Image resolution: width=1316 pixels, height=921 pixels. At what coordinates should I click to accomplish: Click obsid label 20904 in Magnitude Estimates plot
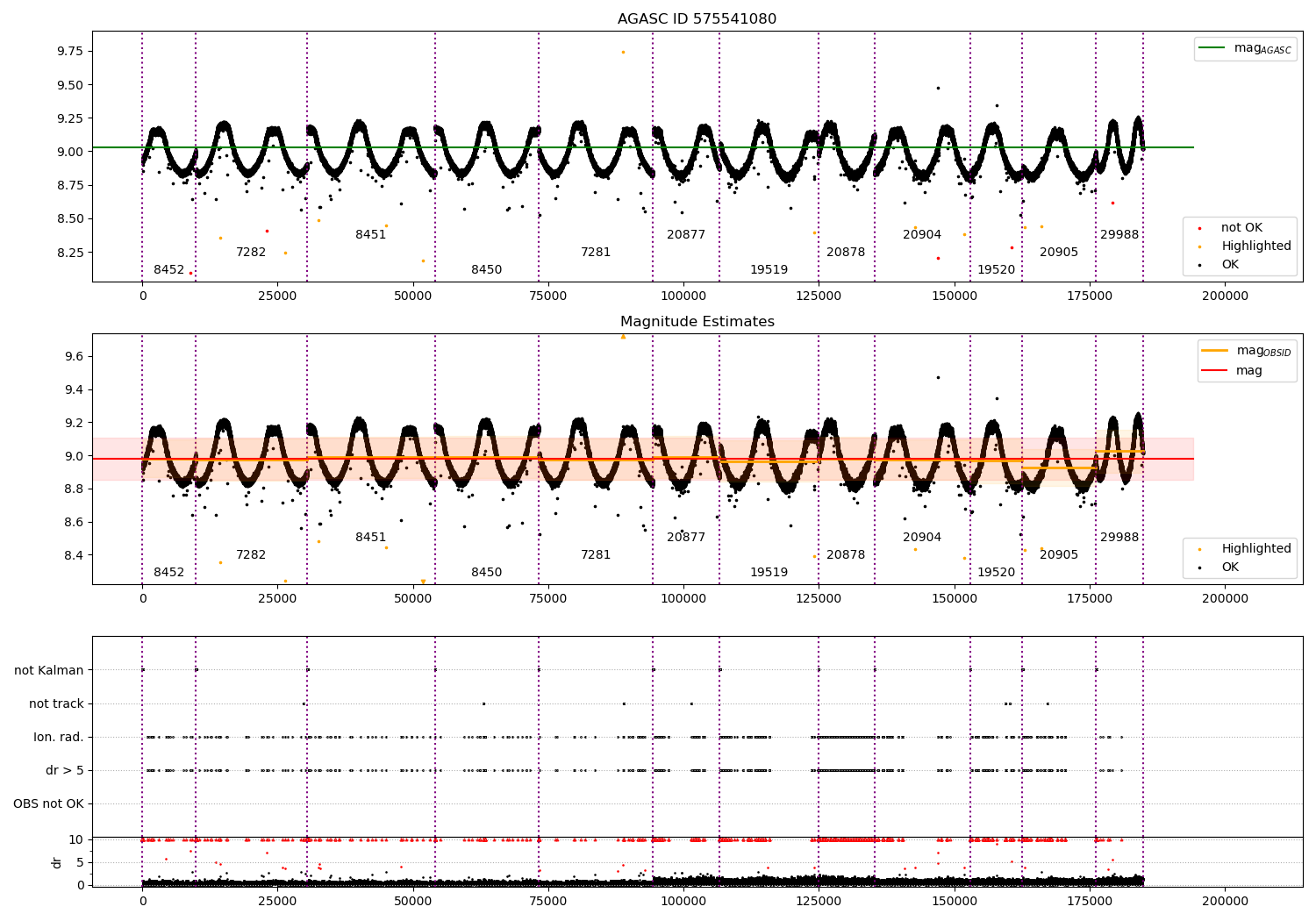point(922,538)
